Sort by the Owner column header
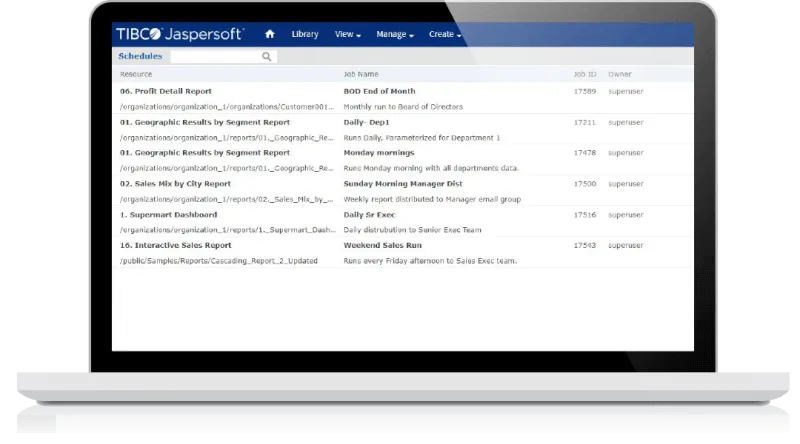Screen dimensions: 800x444 [x=619, y=74]
